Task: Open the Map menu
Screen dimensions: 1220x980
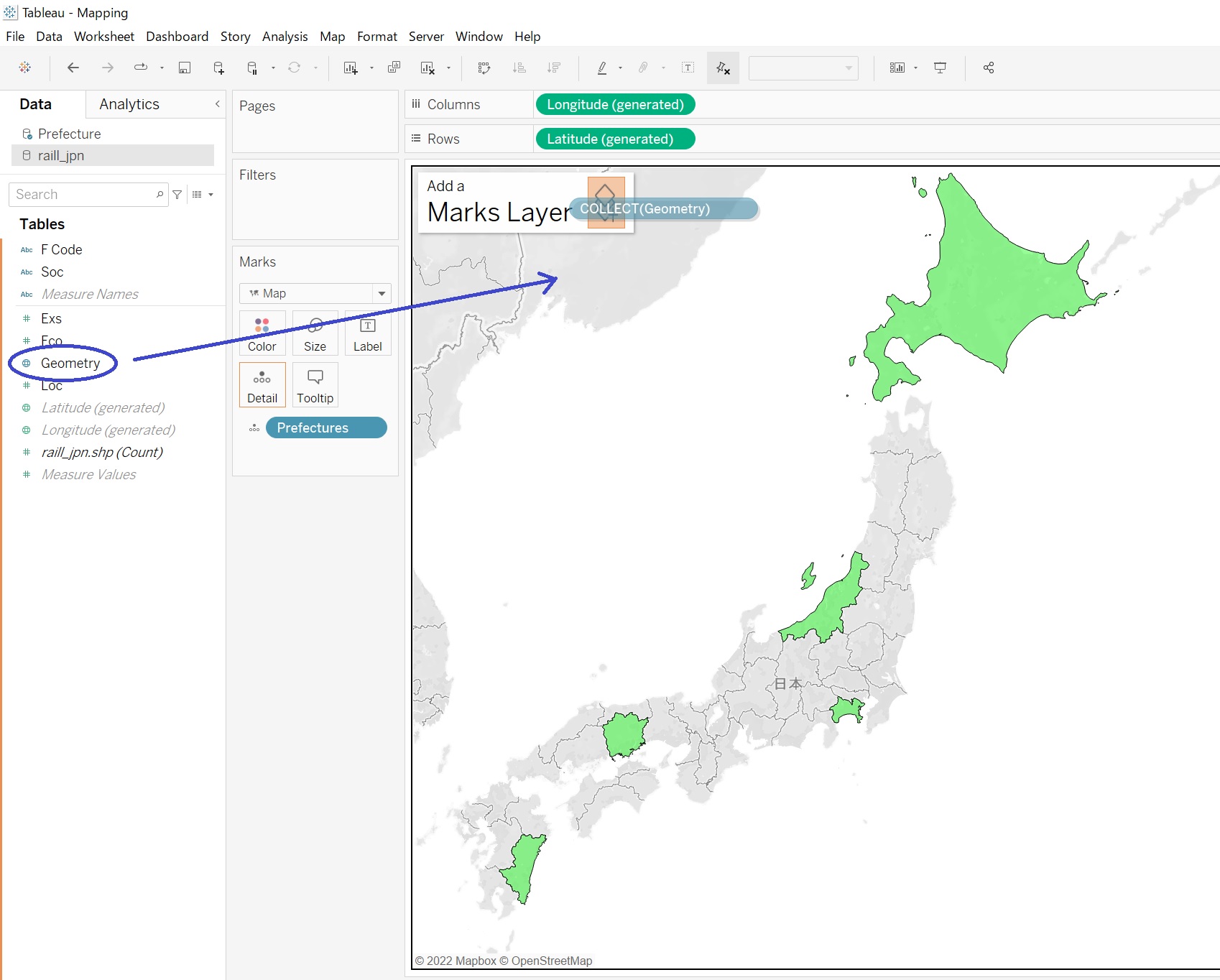Action: click(x=332, y=37)
